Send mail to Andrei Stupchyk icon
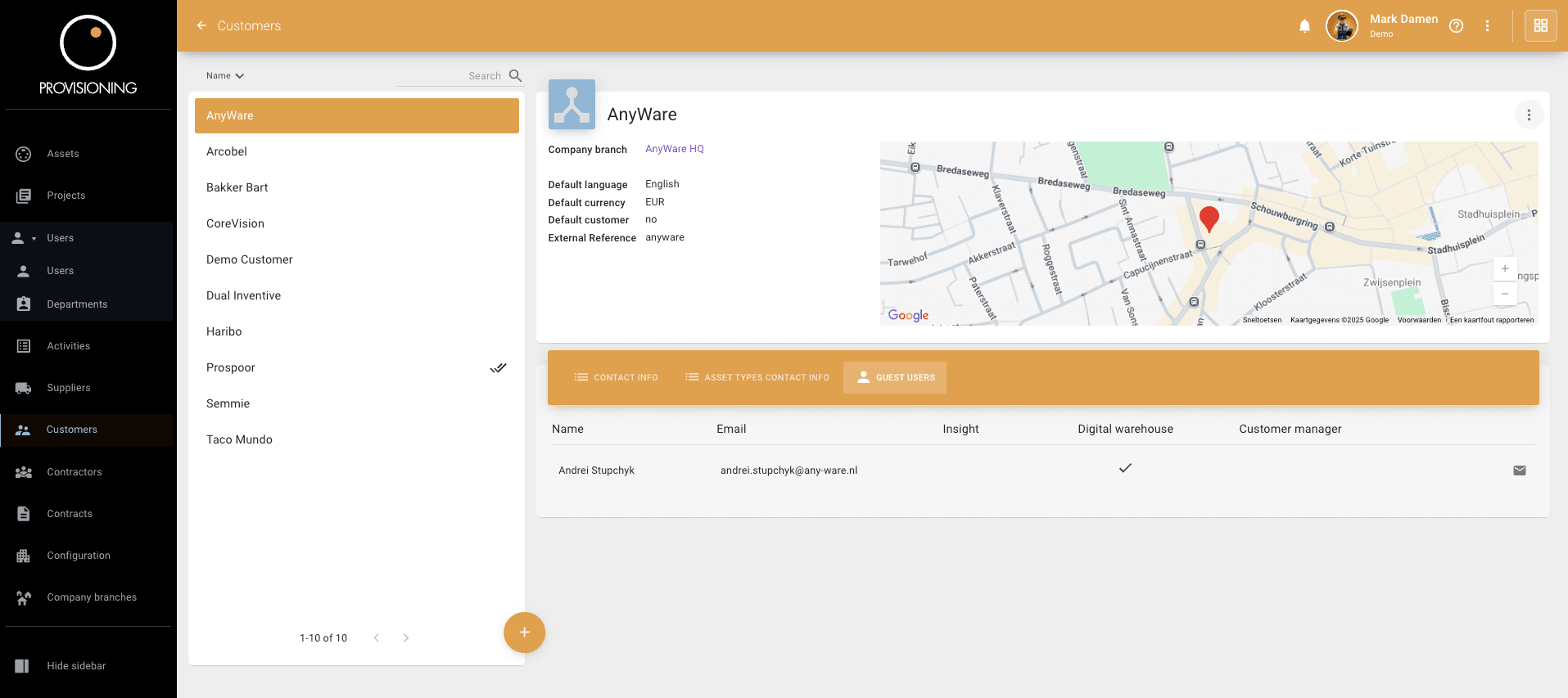Viewport: 1568px width, 698px height. 1520,471
